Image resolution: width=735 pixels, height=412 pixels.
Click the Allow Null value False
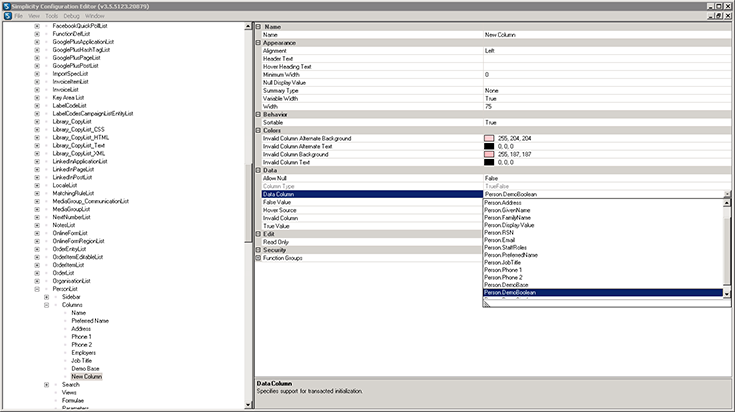coord(607,178)
